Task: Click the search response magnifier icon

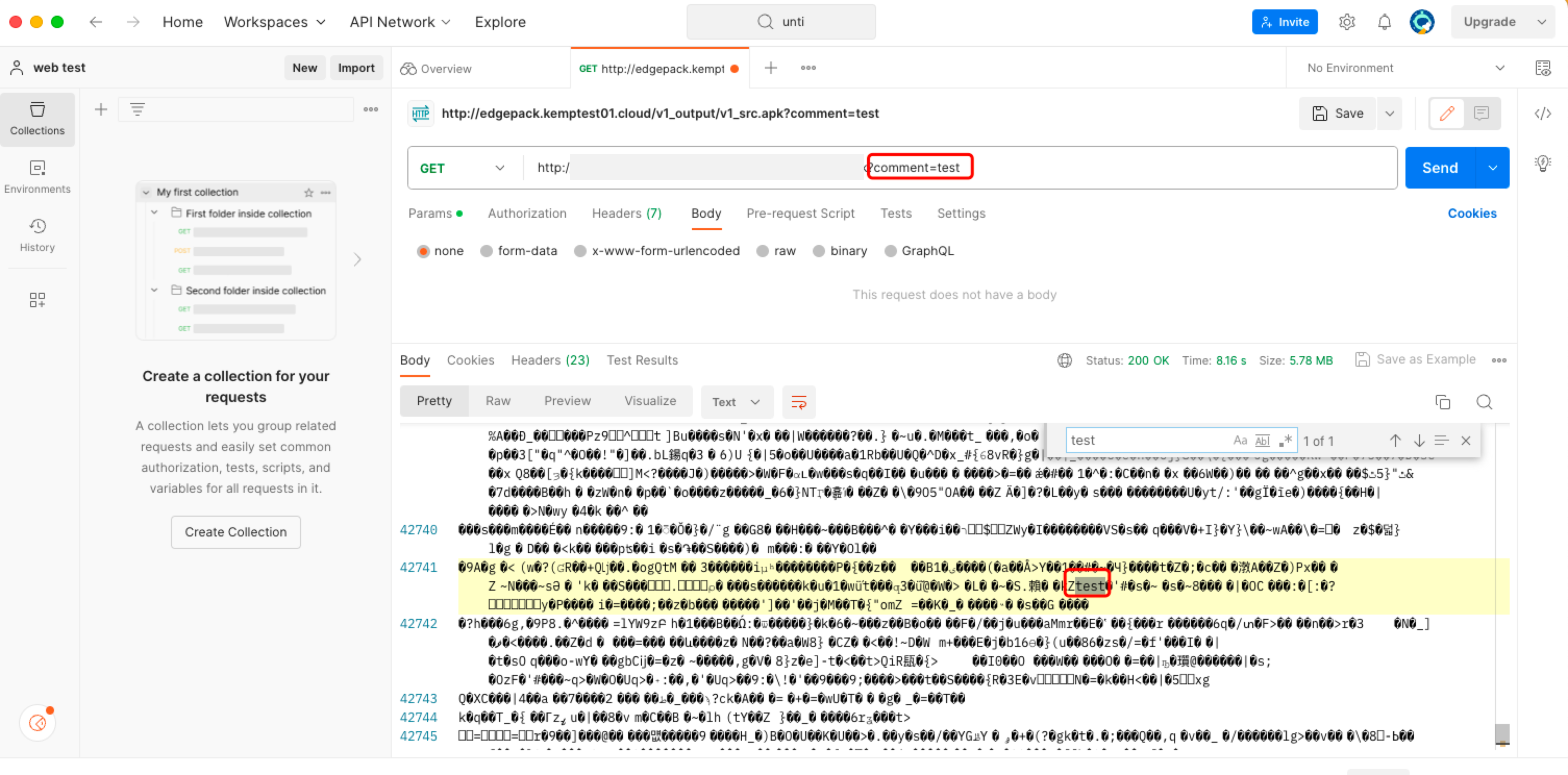Action: 1484,402
